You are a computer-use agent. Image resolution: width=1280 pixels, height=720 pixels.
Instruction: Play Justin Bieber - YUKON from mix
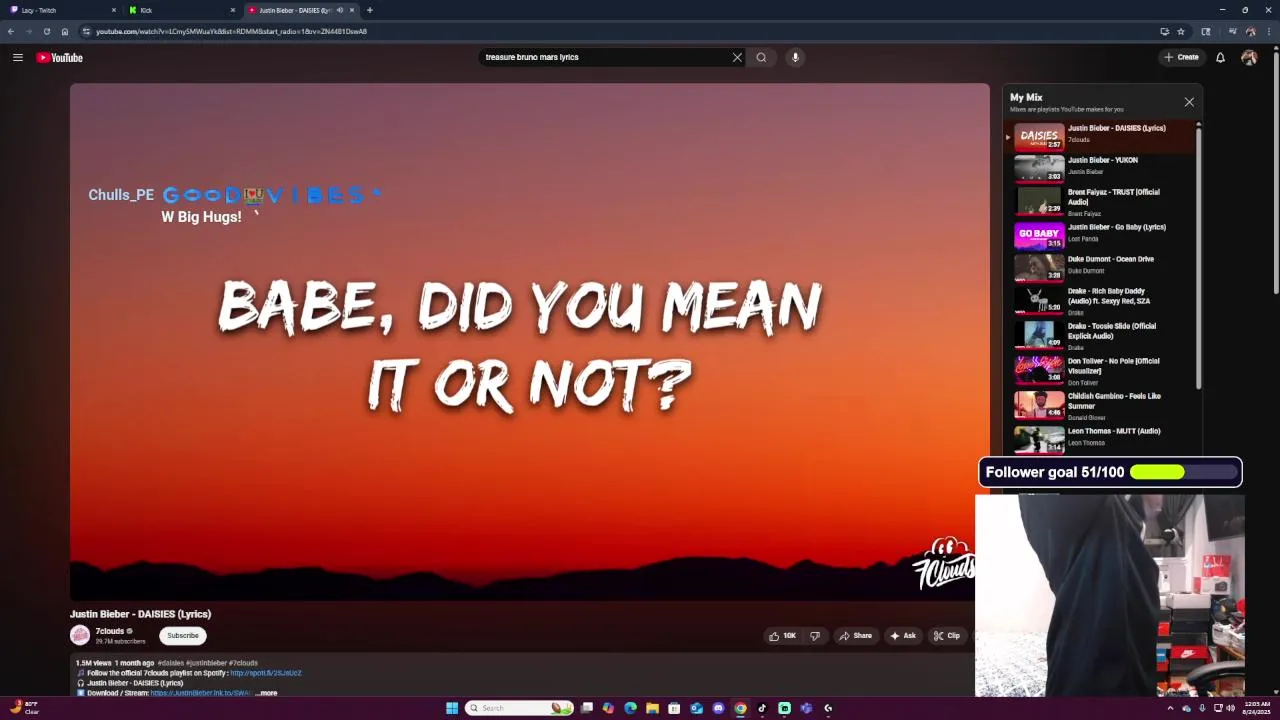click(x=1100, y=166)
